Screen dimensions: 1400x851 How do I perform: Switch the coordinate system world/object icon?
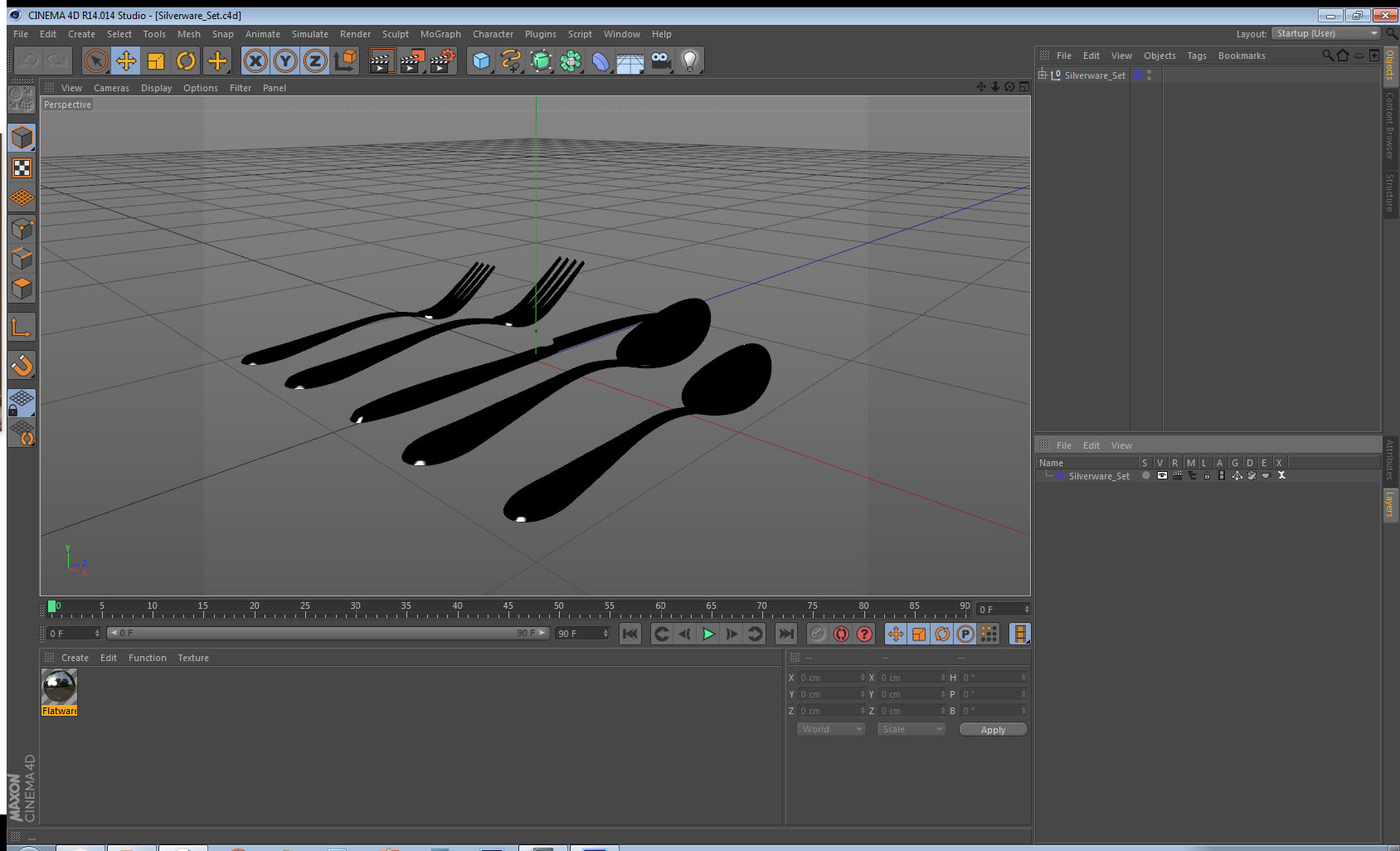click(x=345, y=61)
